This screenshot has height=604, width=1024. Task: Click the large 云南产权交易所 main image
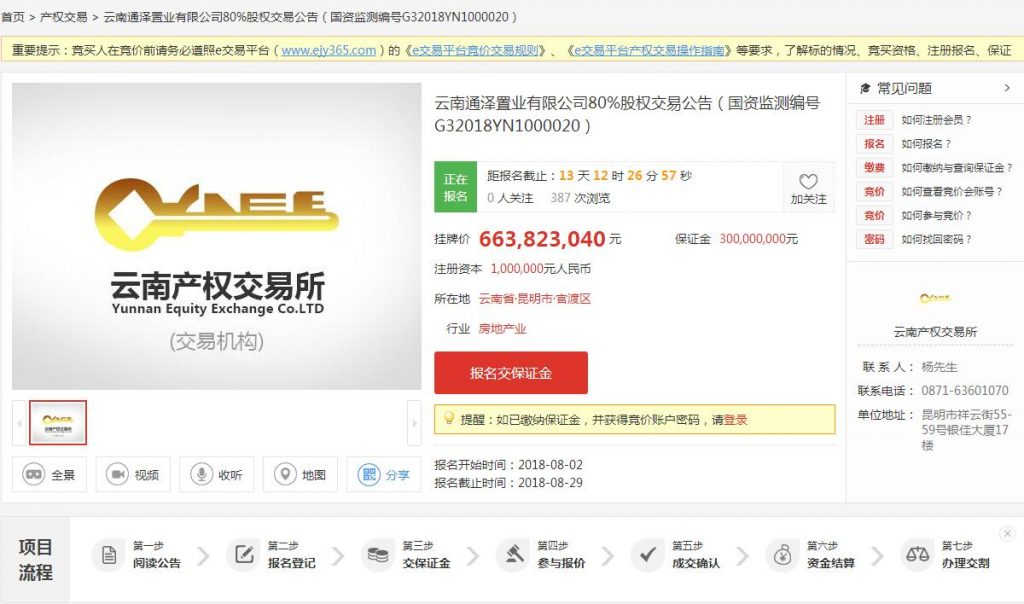216,236
